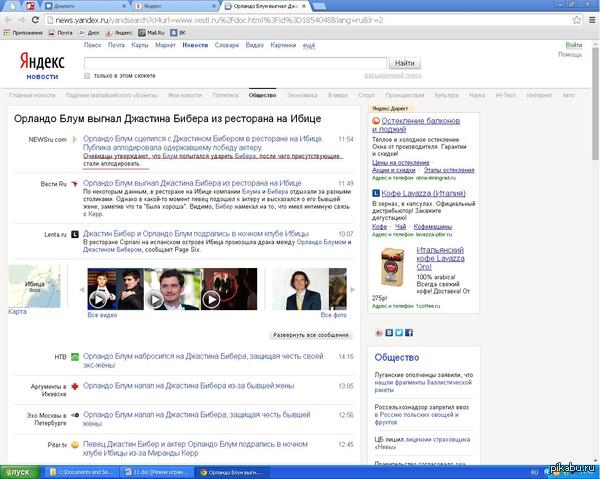
Task: Open the Луганские ополченцы news item
Action: pyautogui.click(x=424, y=383)
